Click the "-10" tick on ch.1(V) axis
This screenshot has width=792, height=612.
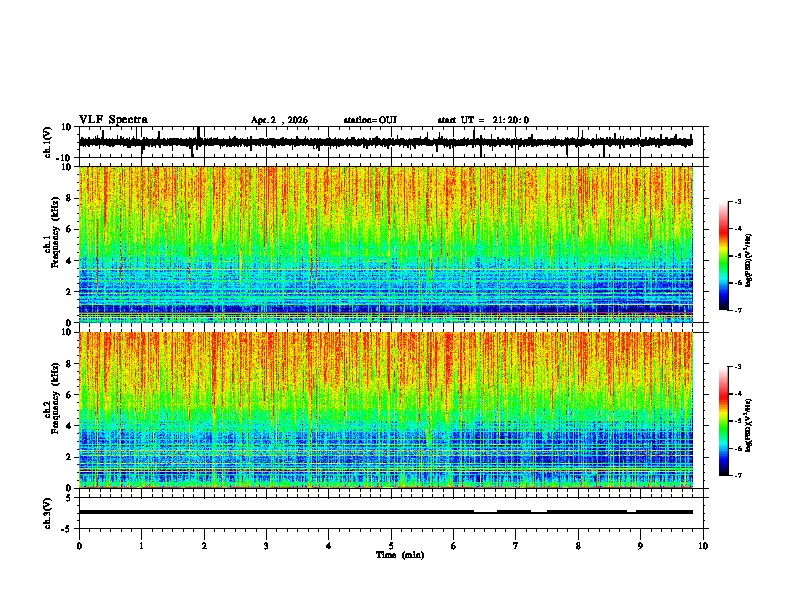click(x=65, y=158)
